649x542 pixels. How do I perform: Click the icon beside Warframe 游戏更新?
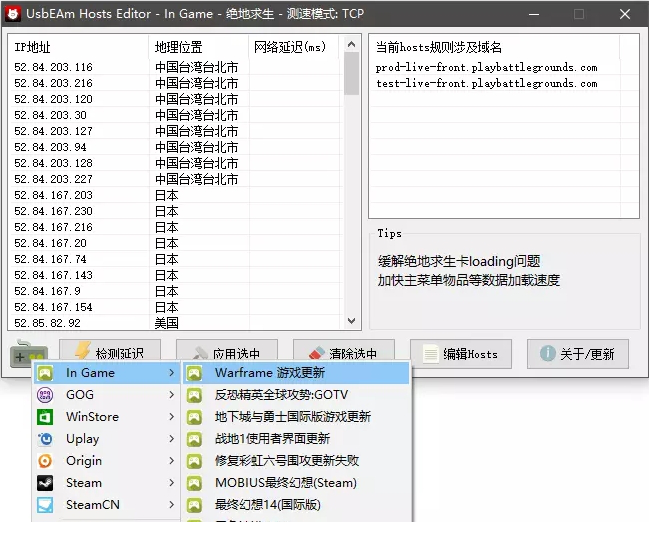tap(194, 373)
